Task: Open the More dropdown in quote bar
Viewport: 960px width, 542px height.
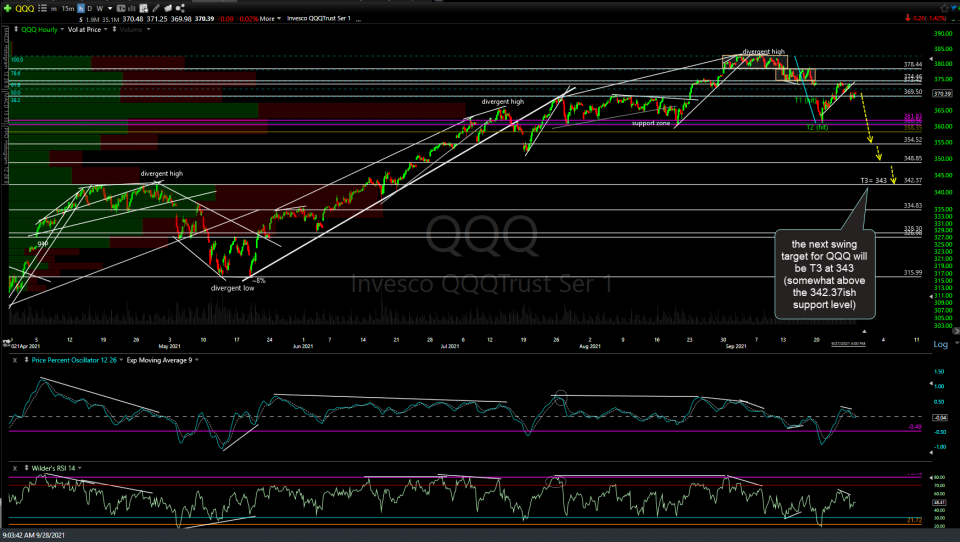Action: click(270, 18)
